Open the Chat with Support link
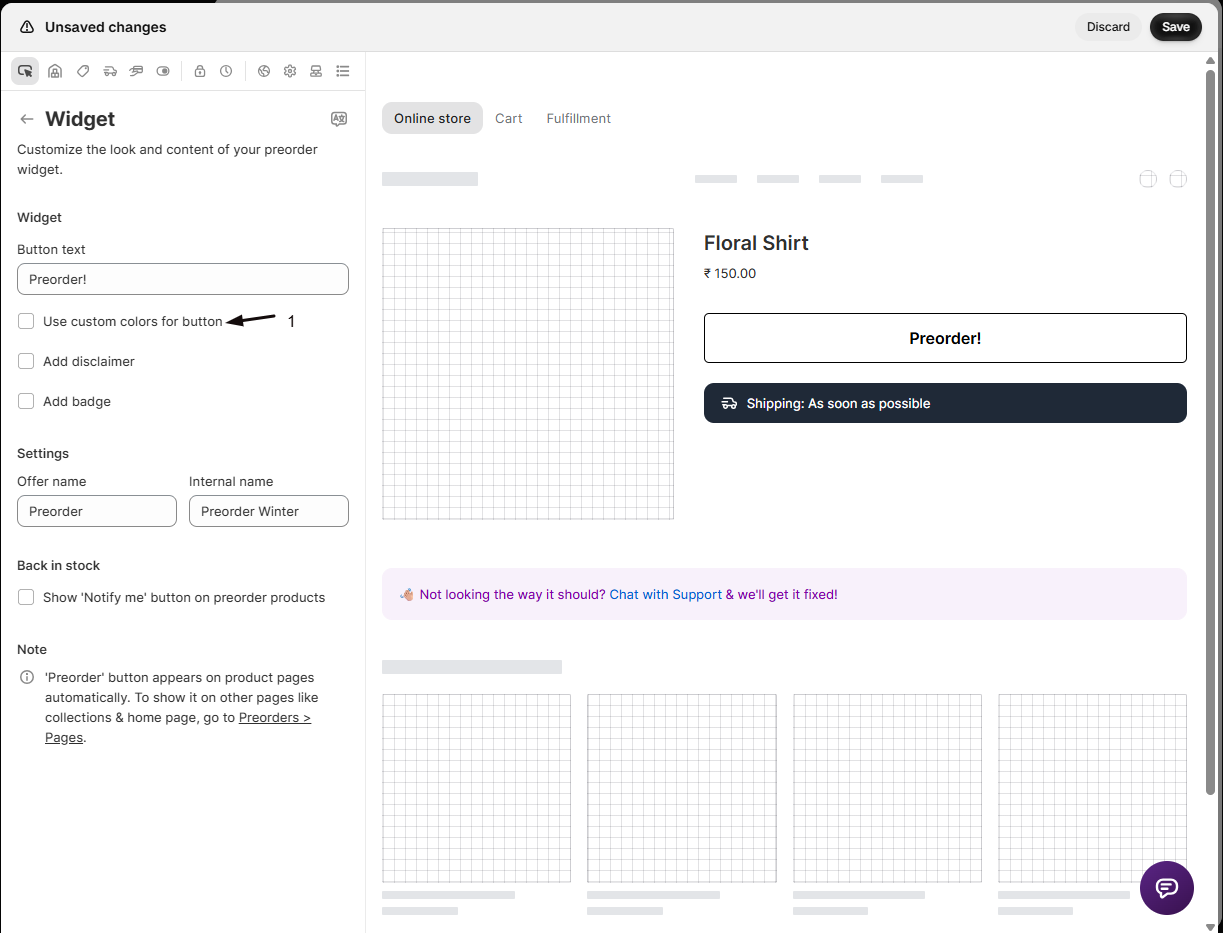 (x=666, y=594)
